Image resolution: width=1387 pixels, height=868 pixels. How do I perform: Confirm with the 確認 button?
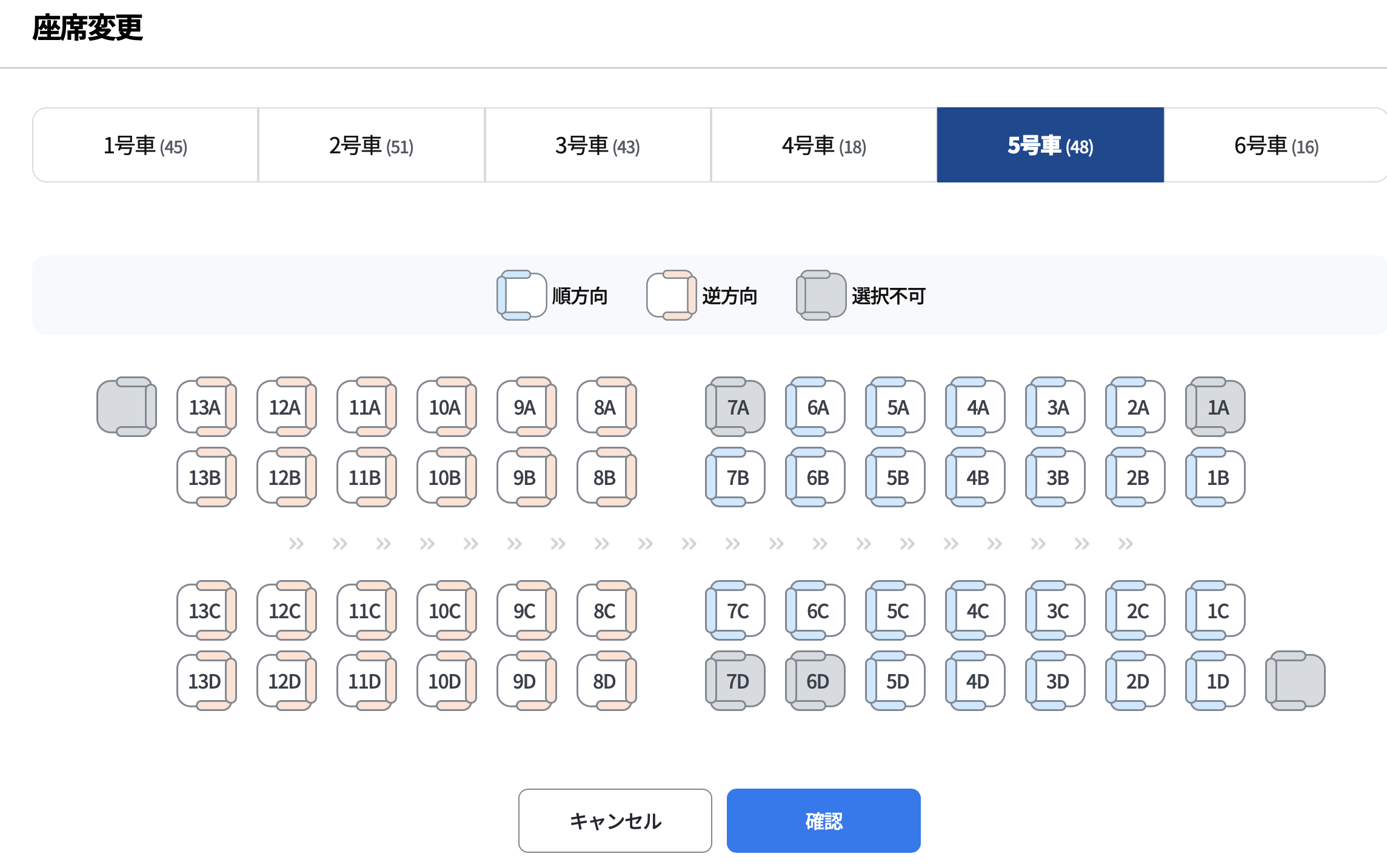click(823, 821)
